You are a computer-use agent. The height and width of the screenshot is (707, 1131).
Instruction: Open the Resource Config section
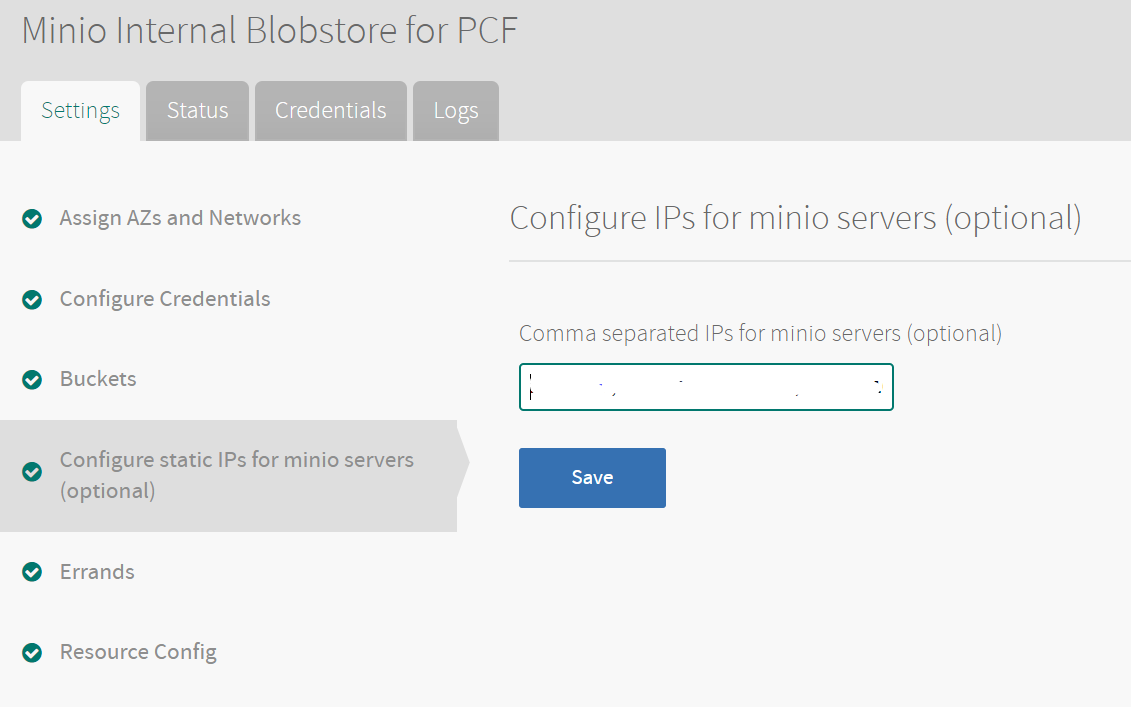click(138, 651)
